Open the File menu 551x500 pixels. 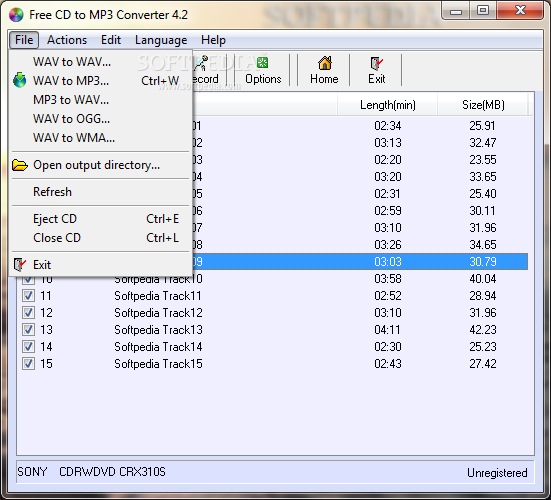pos(24,40)
